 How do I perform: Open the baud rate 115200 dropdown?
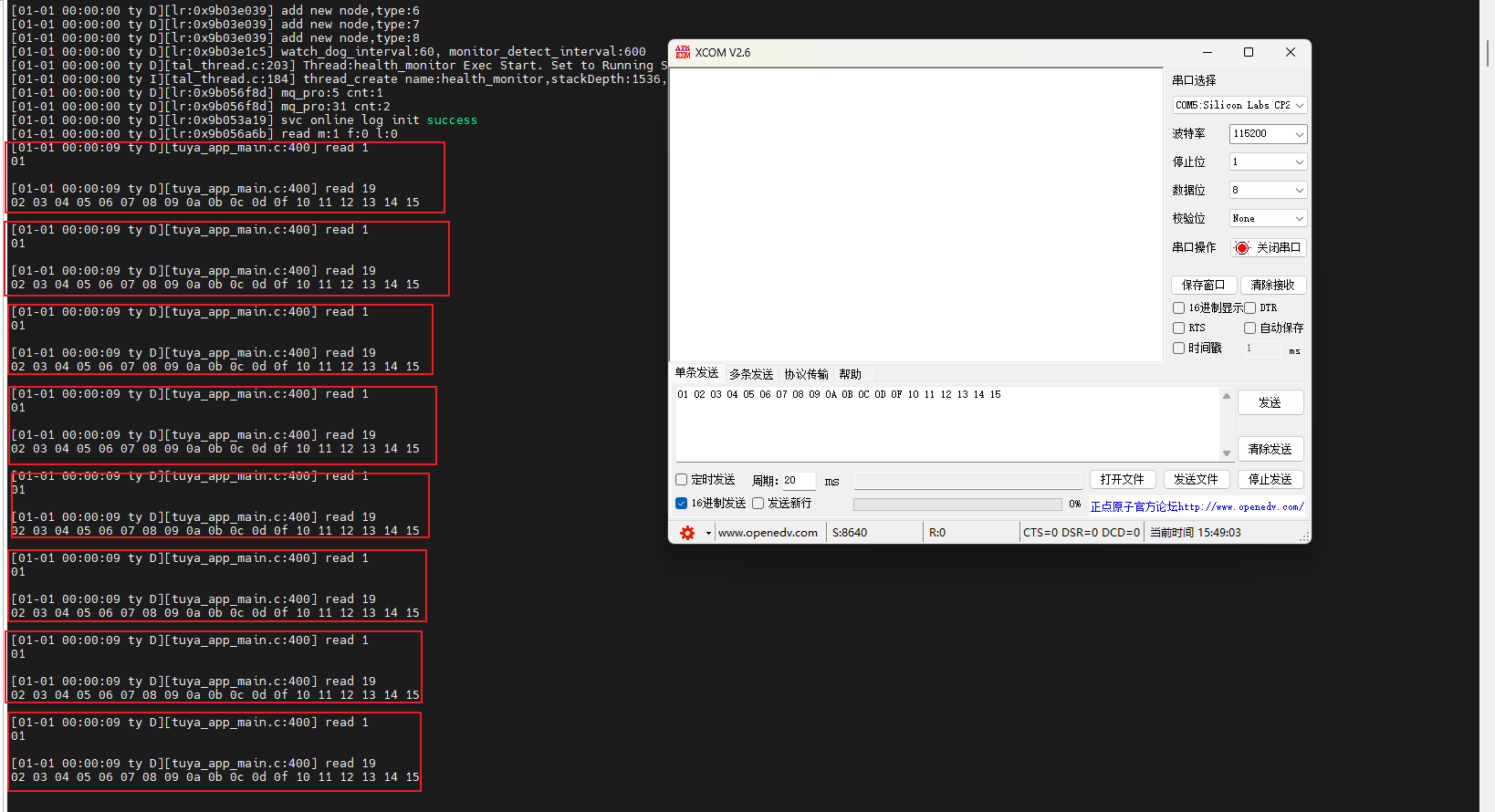click(1268, 133)
